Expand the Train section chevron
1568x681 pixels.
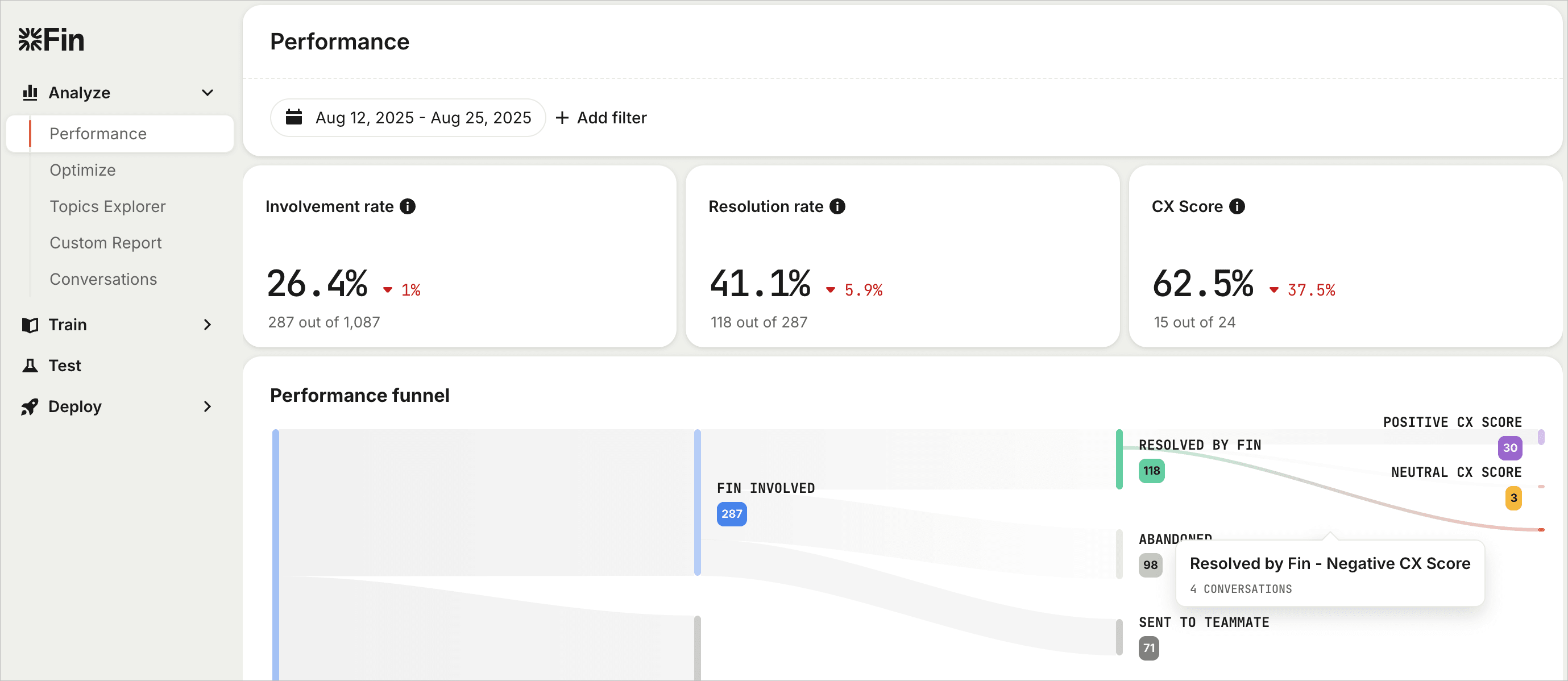point(207,325)
